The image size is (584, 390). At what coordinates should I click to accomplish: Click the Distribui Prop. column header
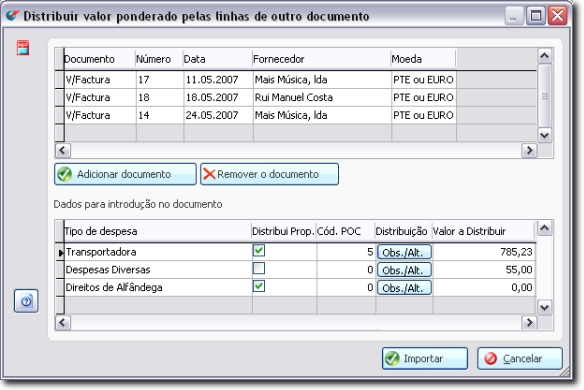[283, 231]
